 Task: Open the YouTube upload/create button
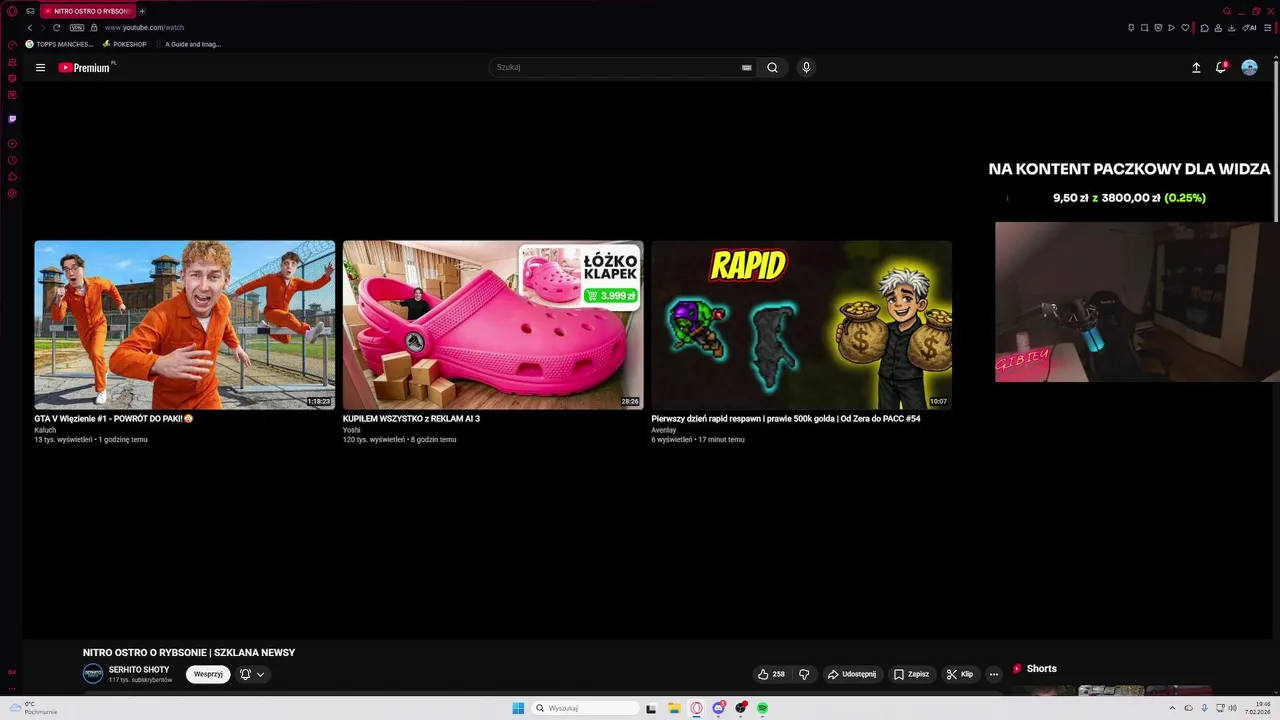coord(1196,68)
